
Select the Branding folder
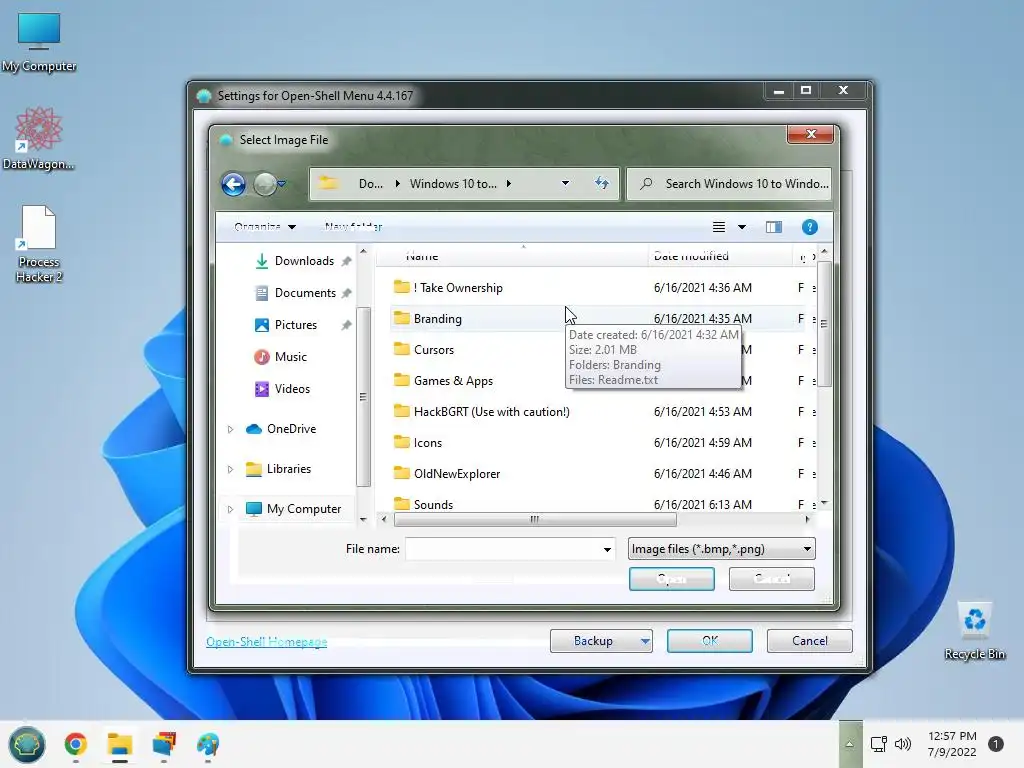pos(437,319)
